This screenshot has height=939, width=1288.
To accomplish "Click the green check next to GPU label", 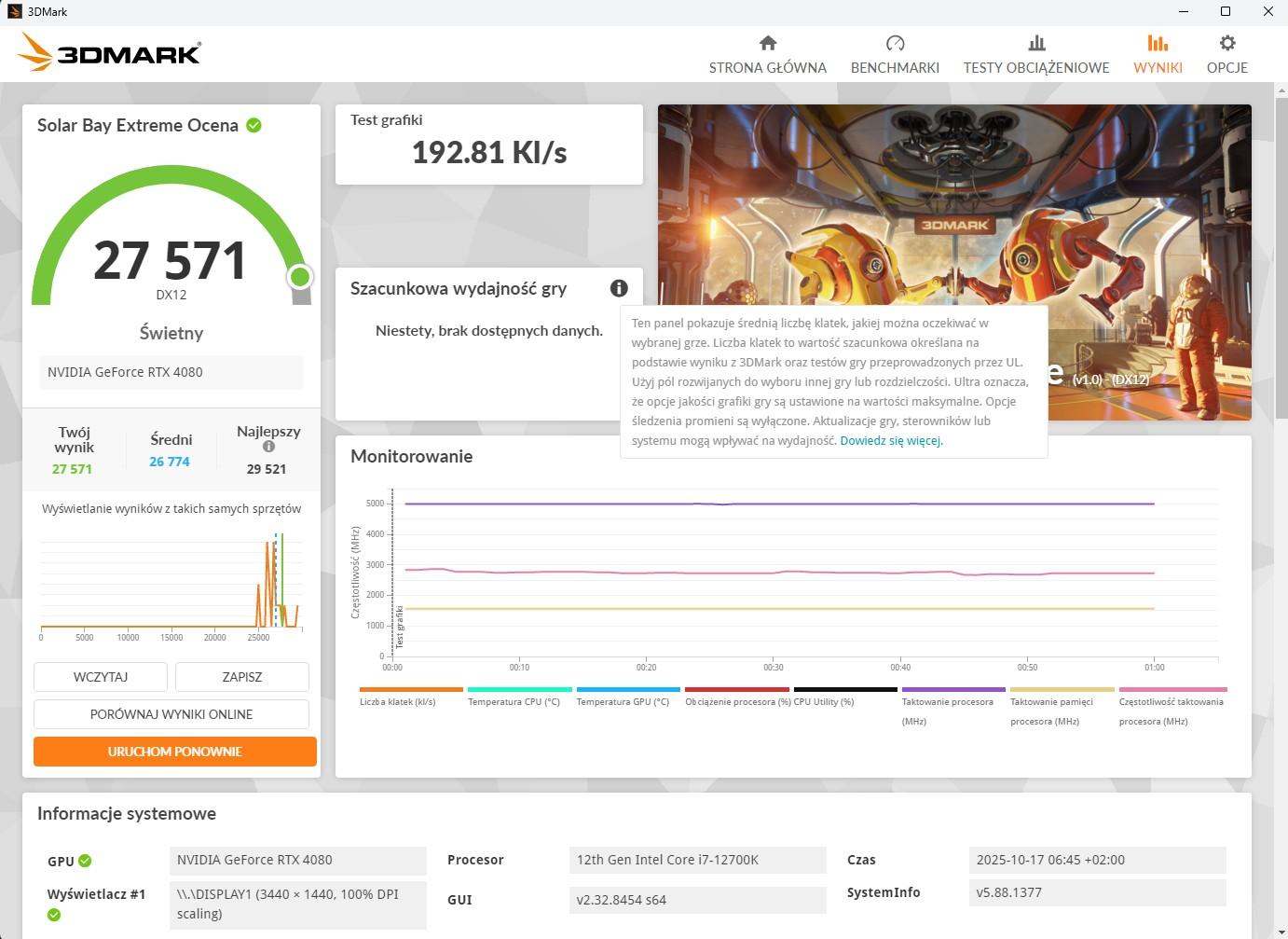I will (85, 861).
